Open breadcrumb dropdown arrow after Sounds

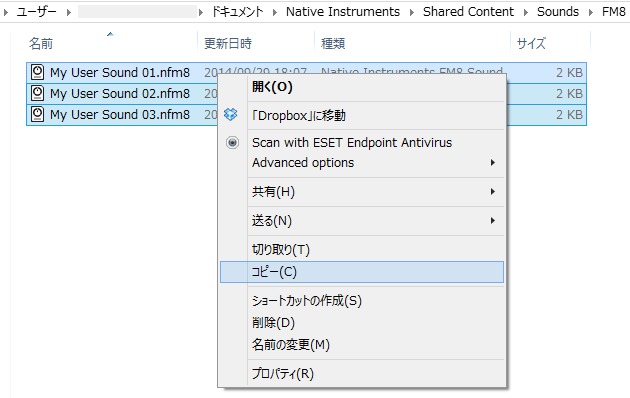pos(591,12)
